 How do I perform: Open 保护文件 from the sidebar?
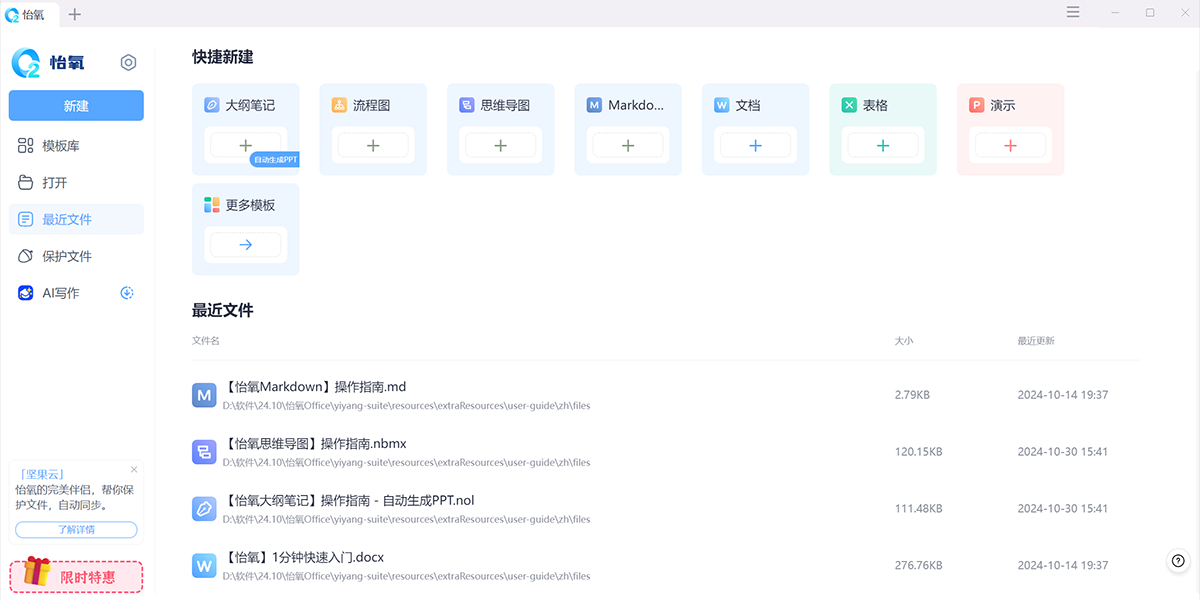(66, 256)
